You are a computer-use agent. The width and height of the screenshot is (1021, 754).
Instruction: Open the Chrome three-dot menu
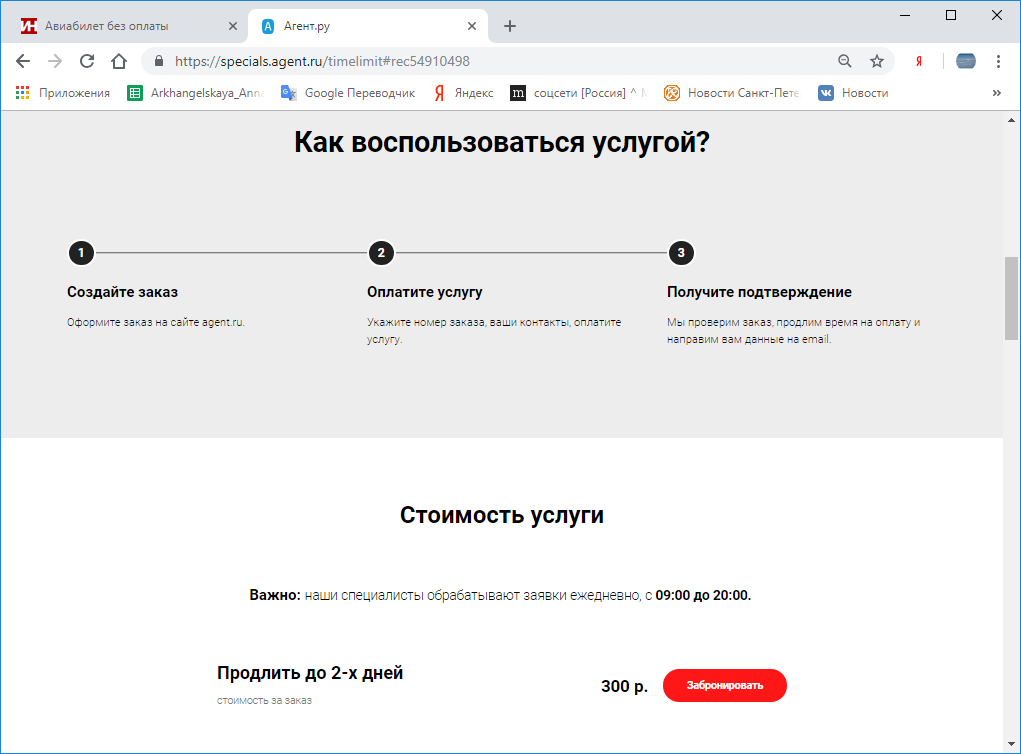point(998,61)
